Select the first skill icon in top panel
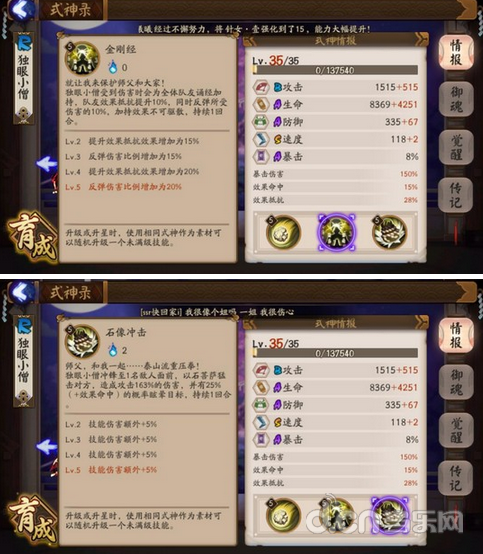This screenshot has width=483, height=554. [x=283, y=232]
